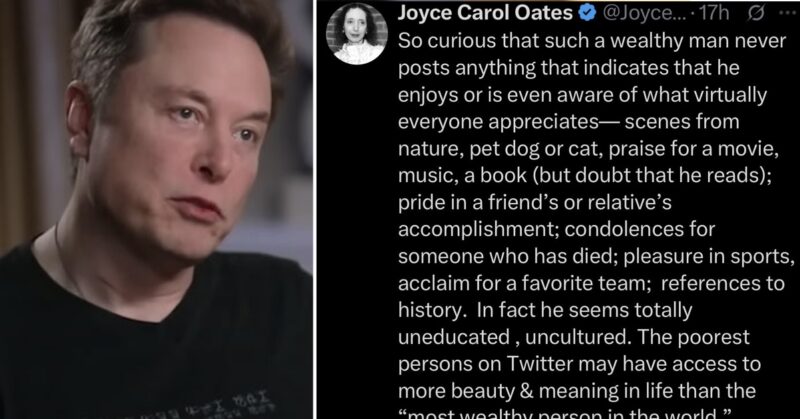
Task: Click the phrase 'uneducated , uncultured'
Action: pos(513,337)
